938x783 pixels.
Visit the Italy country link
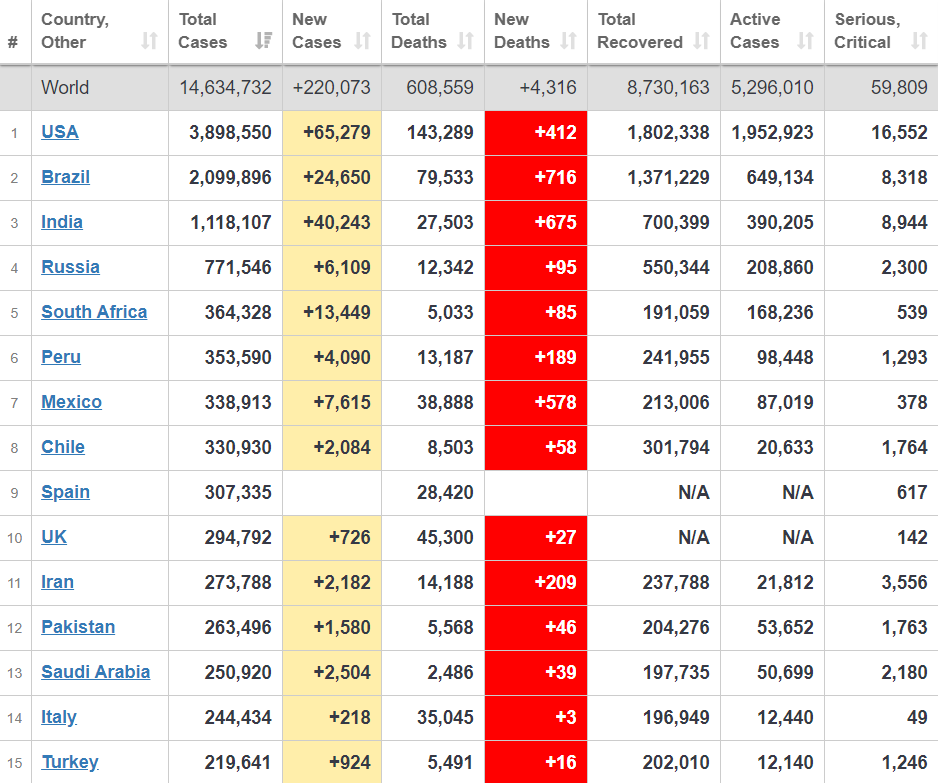tap(59, 717)
